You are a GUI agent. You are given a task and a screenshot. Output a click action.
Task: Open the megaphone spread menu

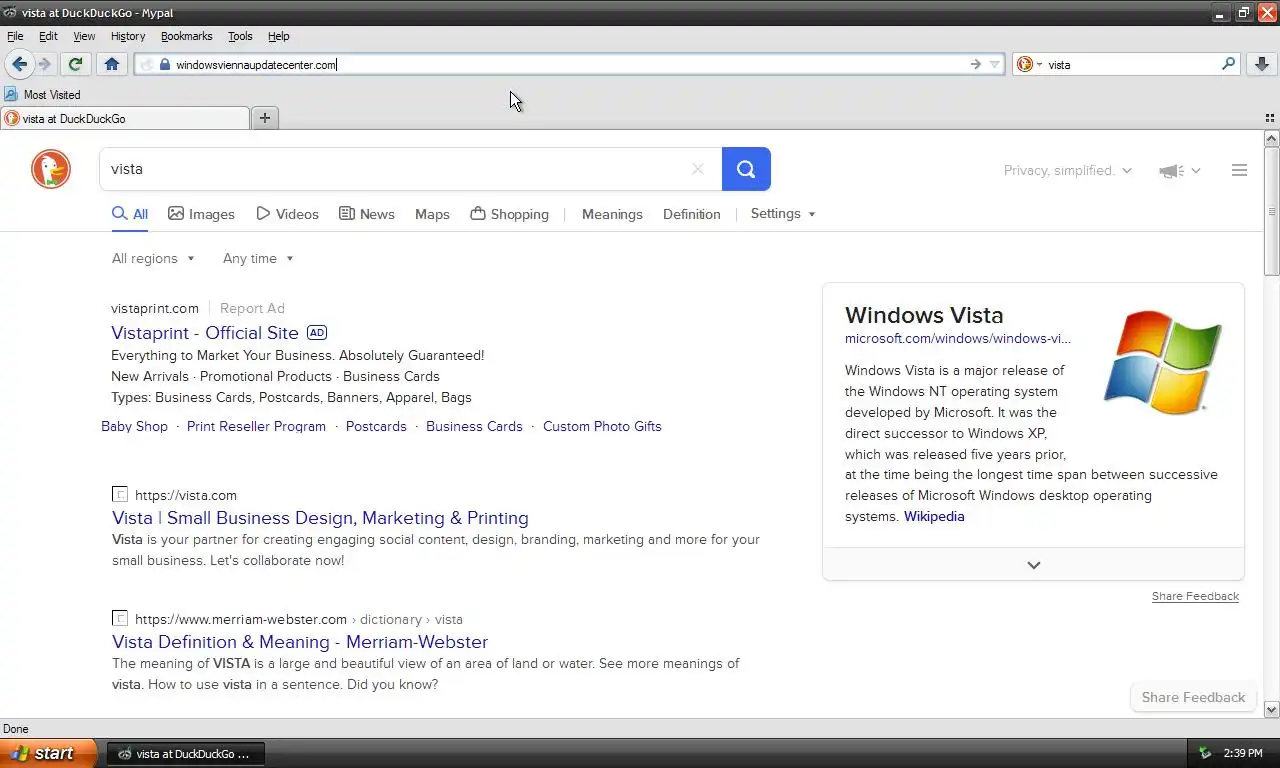pos(1179,171)
